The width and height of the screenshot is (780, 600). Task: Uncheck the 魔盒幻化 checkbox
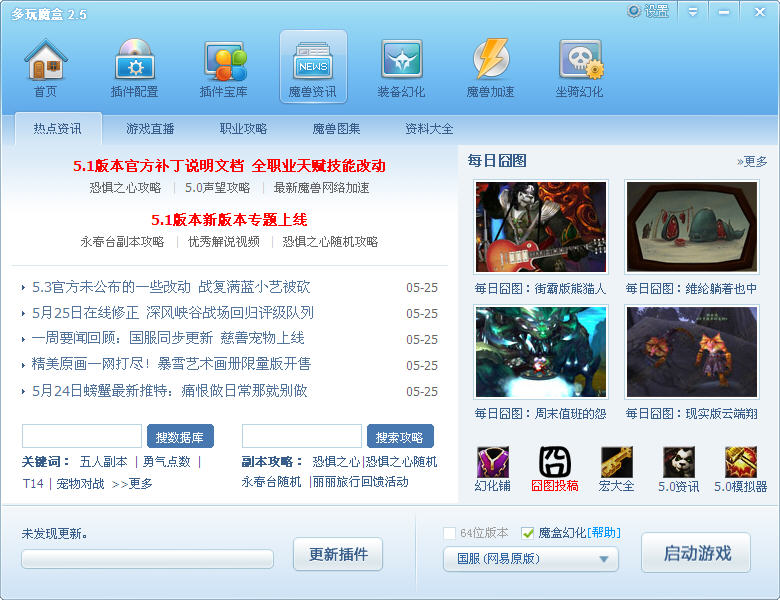(527, 533)
